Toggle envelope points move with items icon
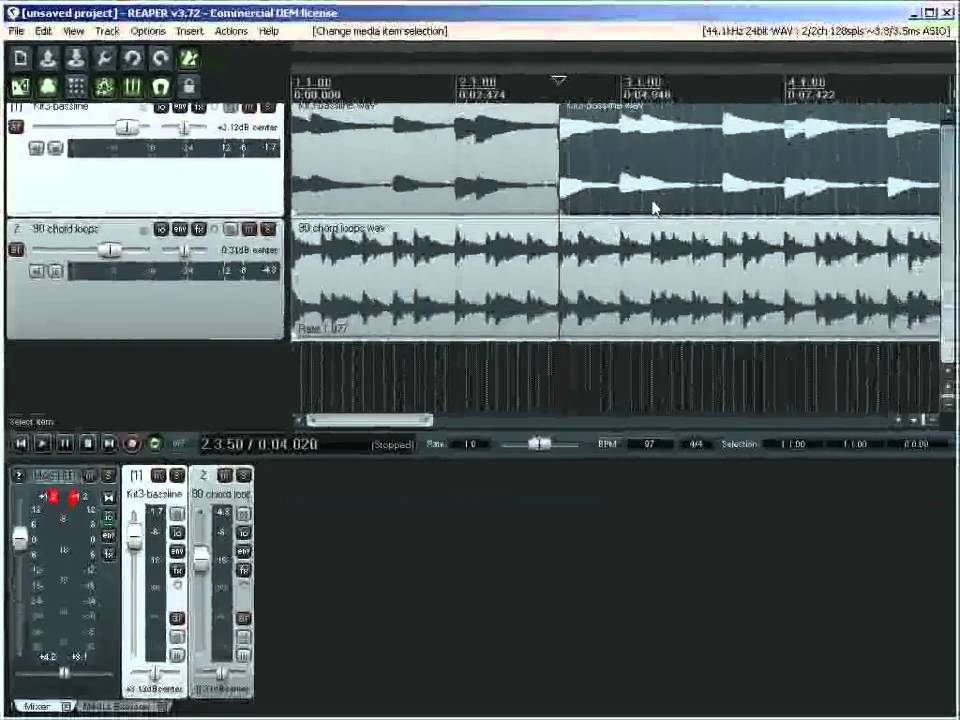 (104, 86)
